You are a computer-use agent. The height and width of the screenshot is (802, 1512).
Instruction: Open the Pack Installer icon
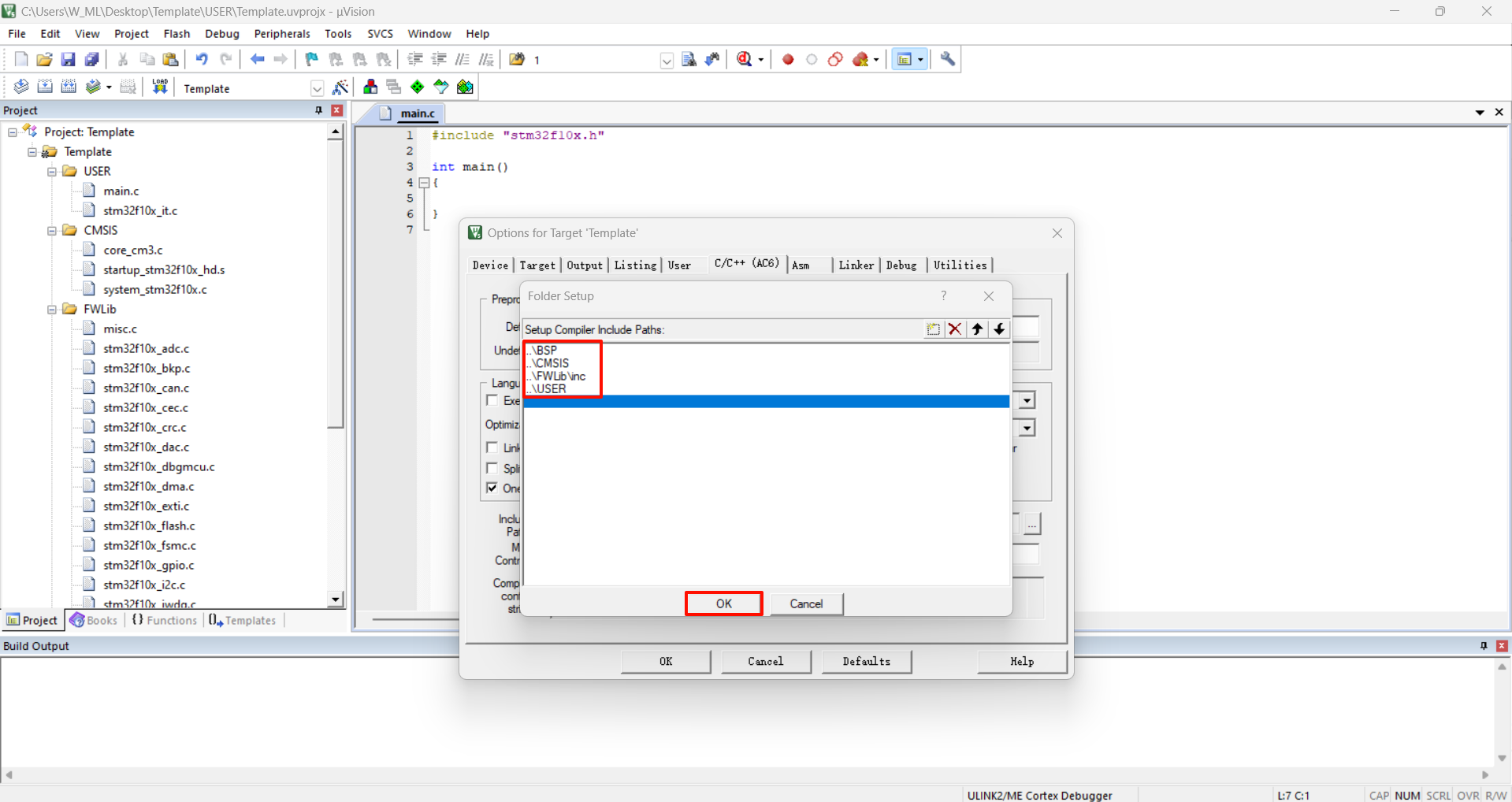[x=465, y=87]
